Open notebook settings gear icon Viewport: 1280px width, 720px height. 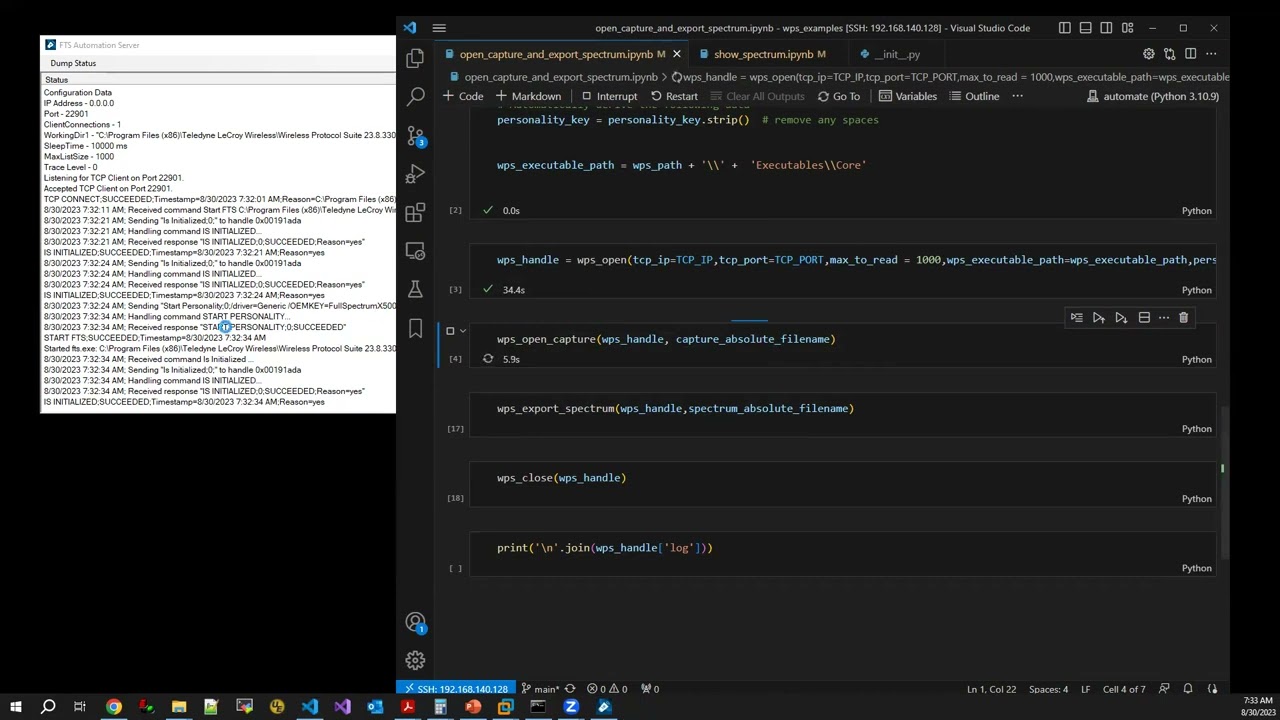point(1148,54)
